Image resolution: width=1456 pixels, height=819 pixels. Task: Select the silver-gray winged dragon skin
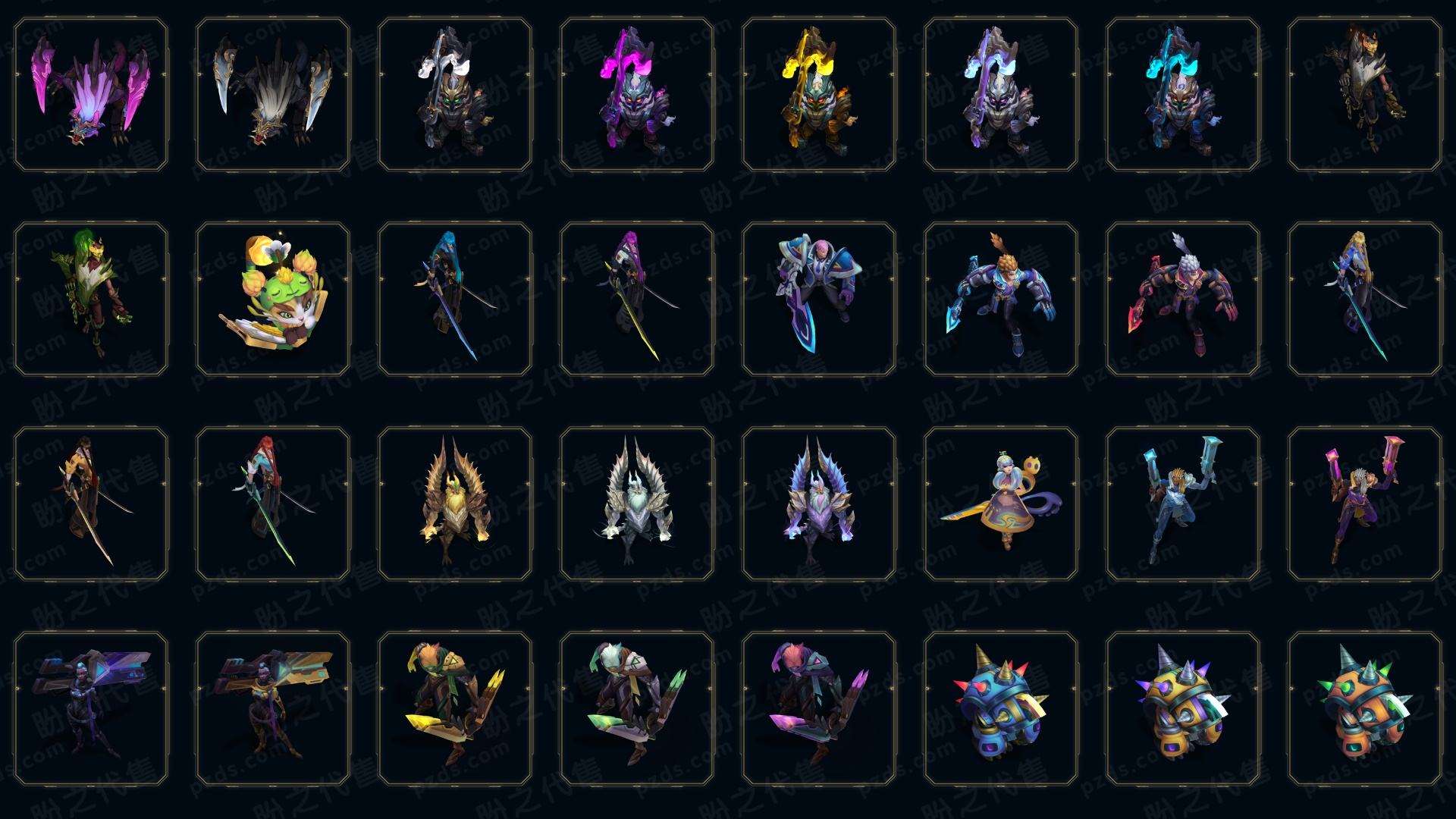273,95
